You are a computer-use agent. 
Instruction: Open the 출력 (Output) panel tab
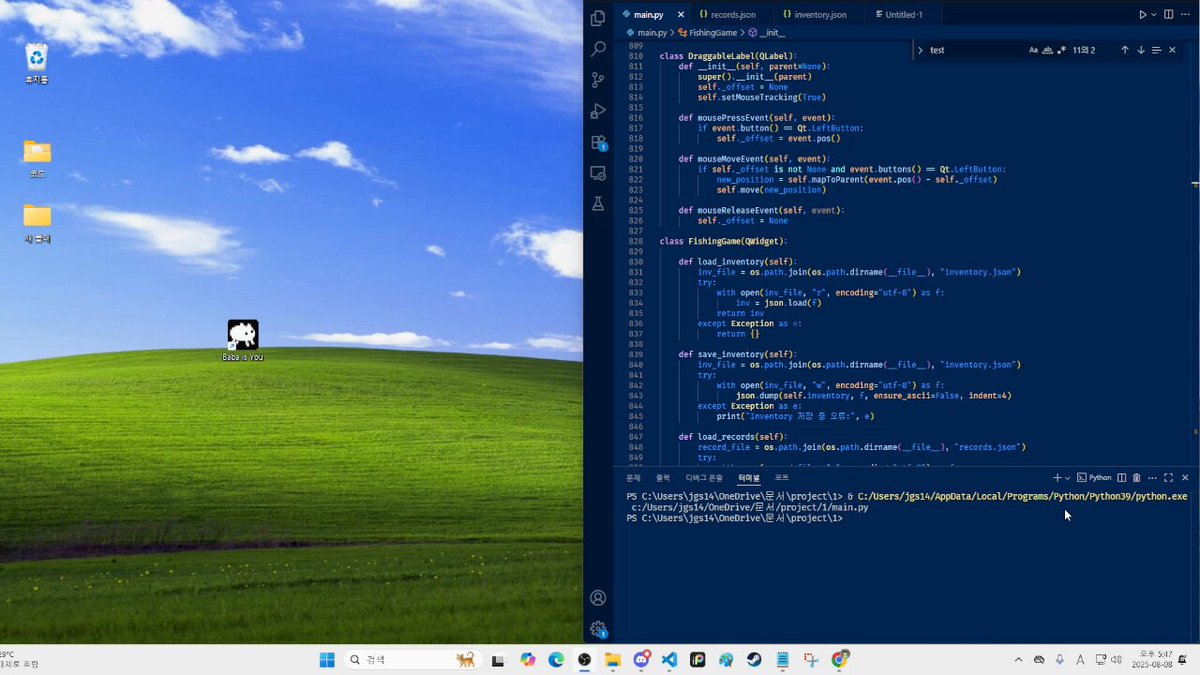pyautogui.click(x=662, y=478)
